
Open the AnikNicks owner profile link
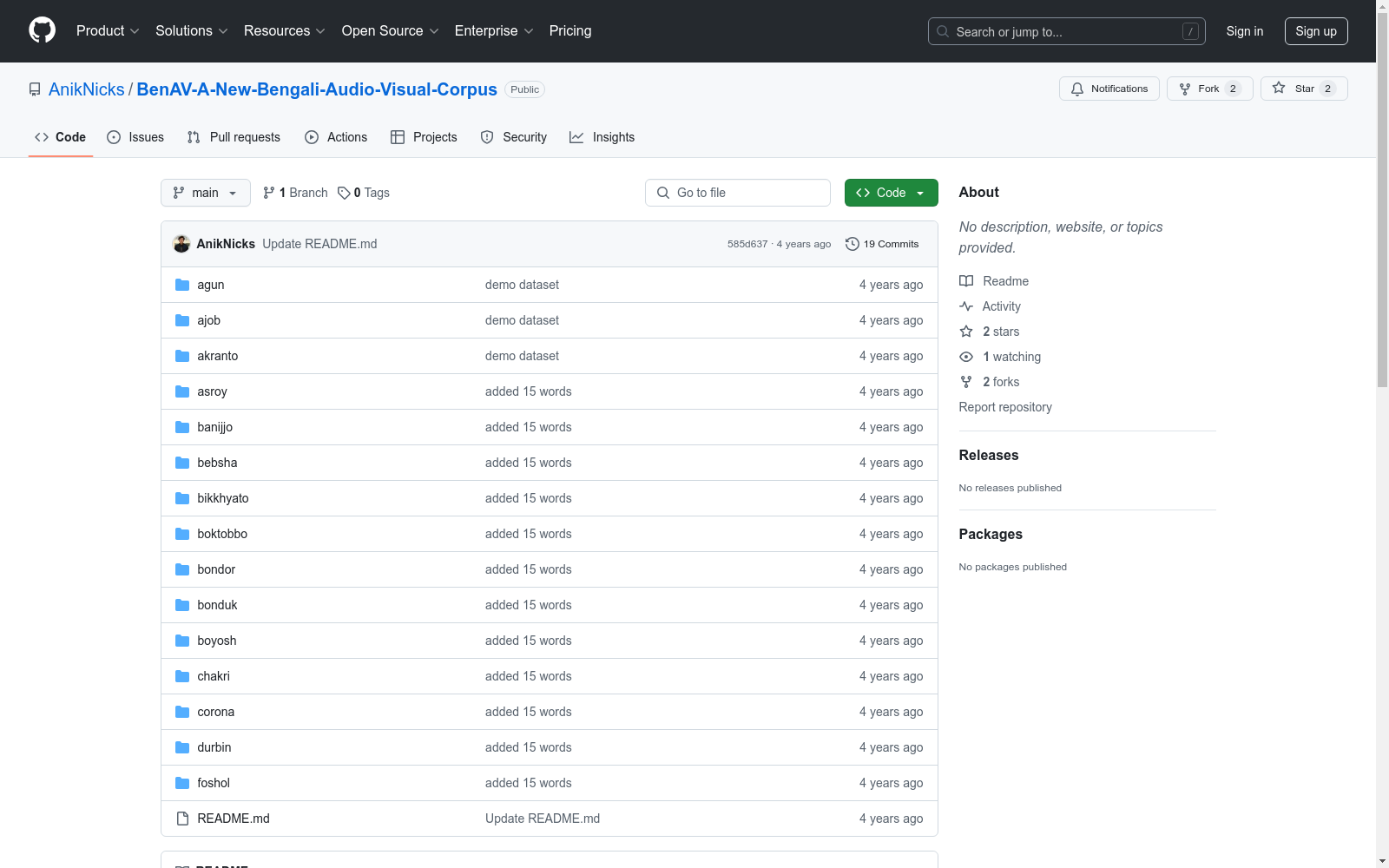point(87,89)
